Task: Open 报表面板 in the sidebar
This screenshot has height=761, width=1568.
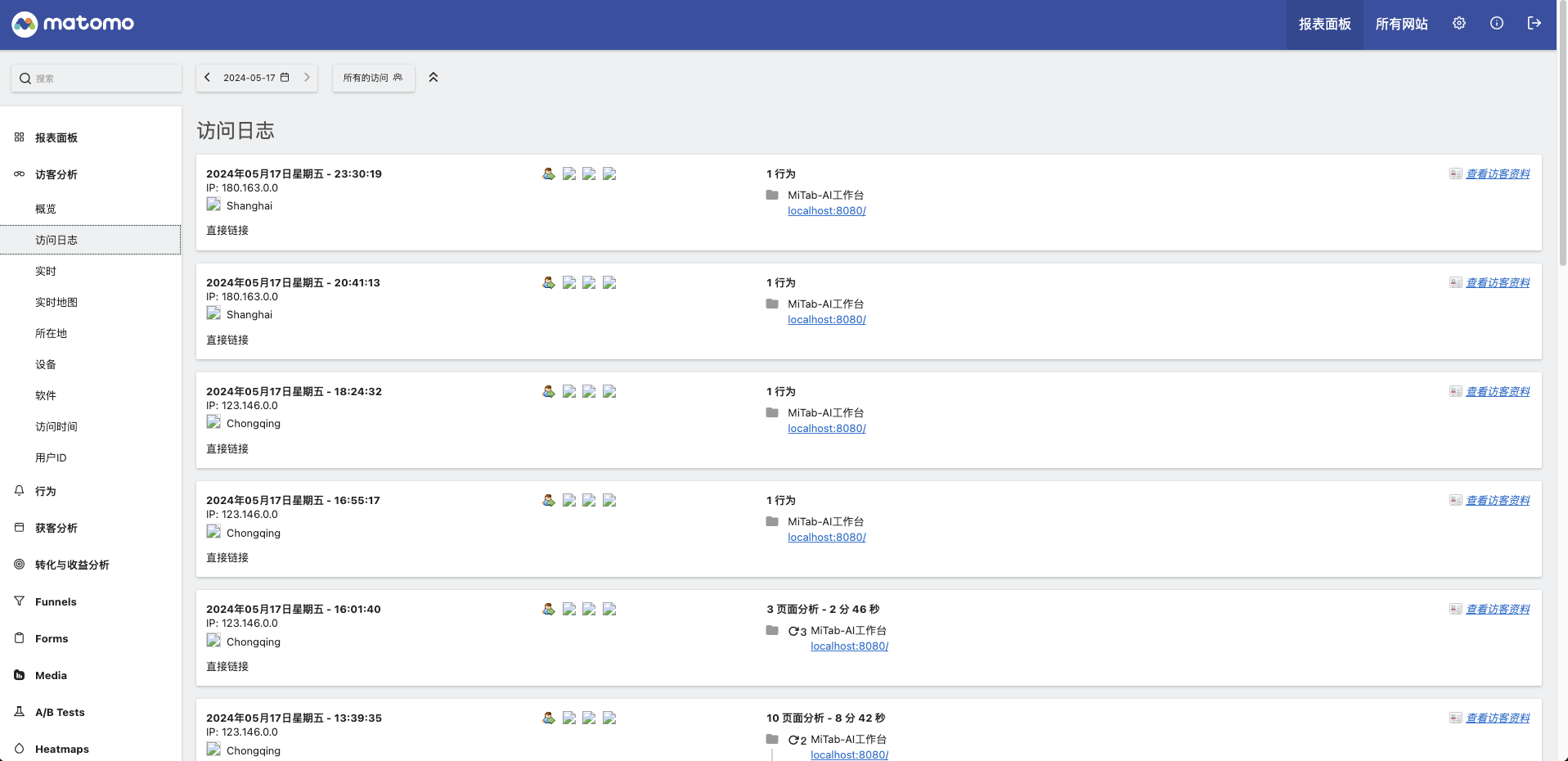Action: tap(56, 137)
